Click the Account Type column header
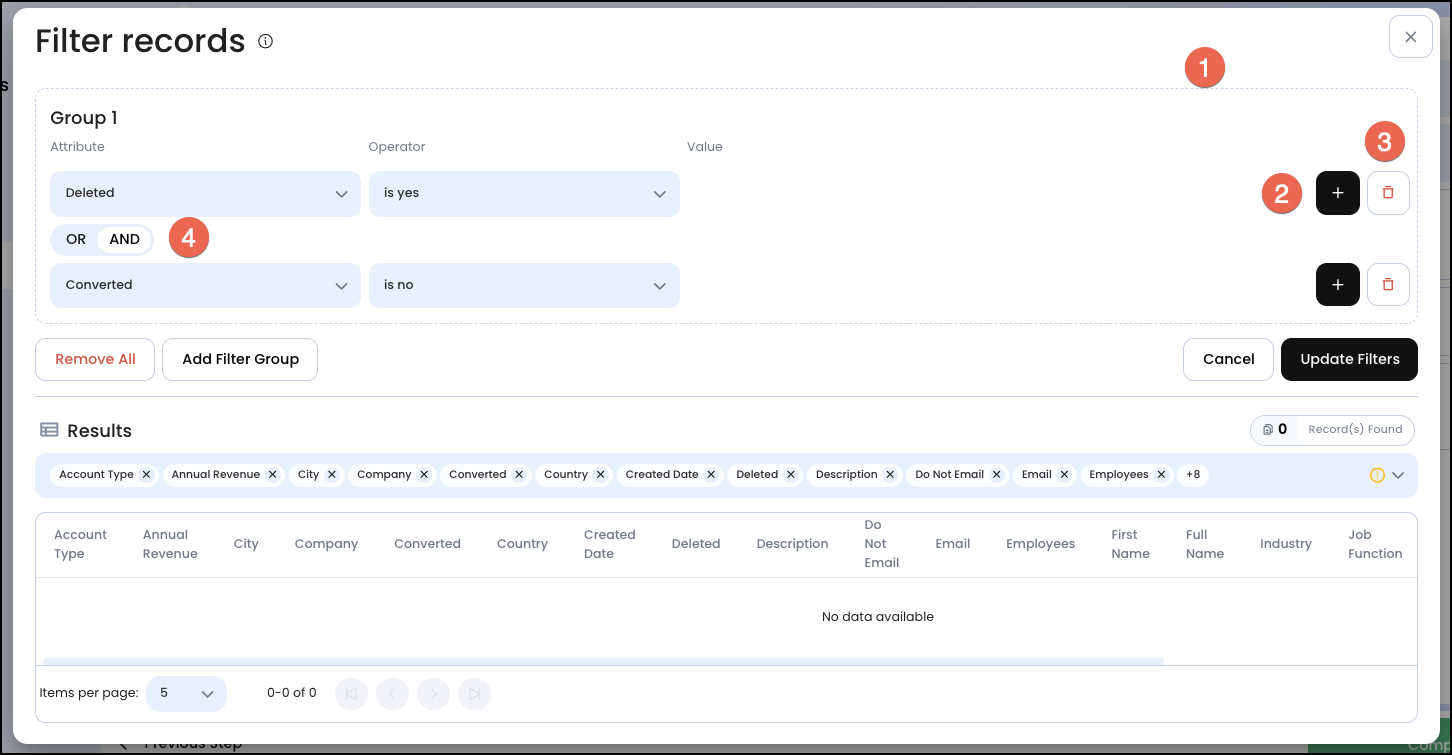1452x755 pixels. [x=80, y=544]
